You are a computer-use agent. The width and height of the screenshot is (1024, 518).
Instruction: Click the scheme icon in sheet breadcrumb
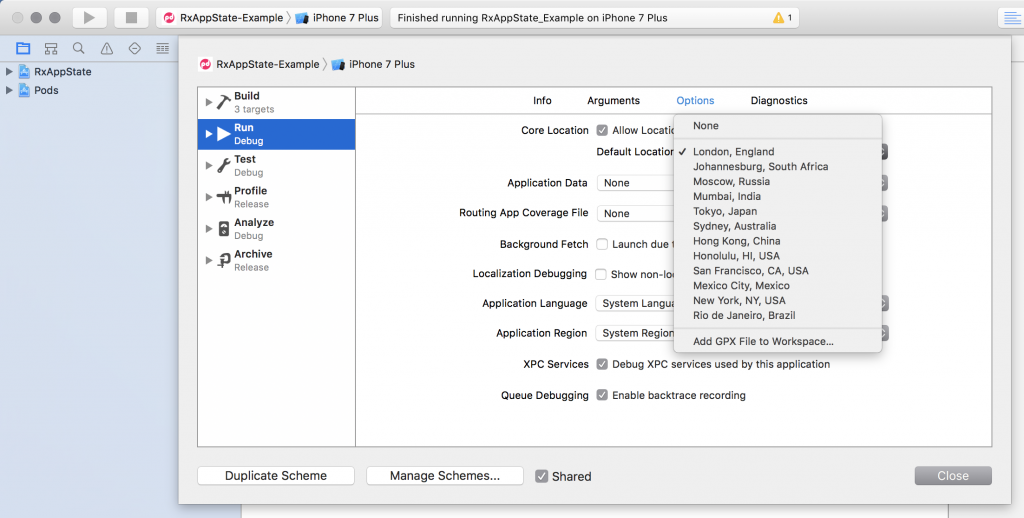(x=205, y=64)
